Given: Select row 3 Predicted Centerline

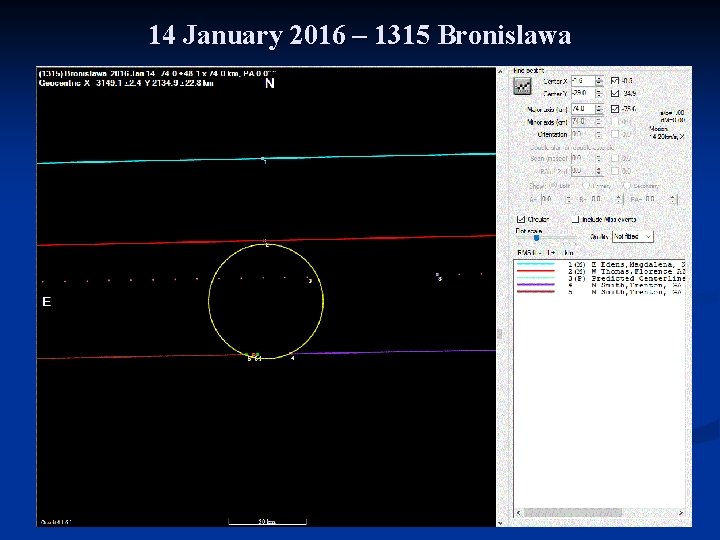Looking at the screenshot, I should (x=600, y=278).
